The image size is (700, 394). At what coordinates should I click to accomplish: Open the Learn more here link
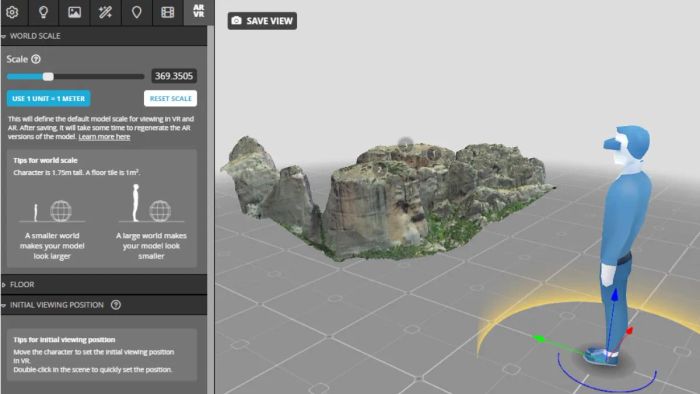[x=104, y=137]
